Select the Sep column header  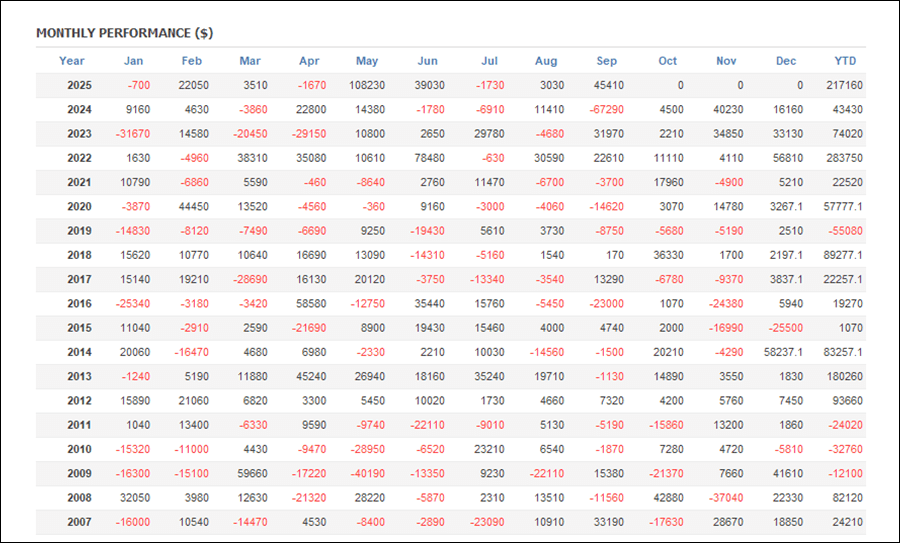(607, 61)
